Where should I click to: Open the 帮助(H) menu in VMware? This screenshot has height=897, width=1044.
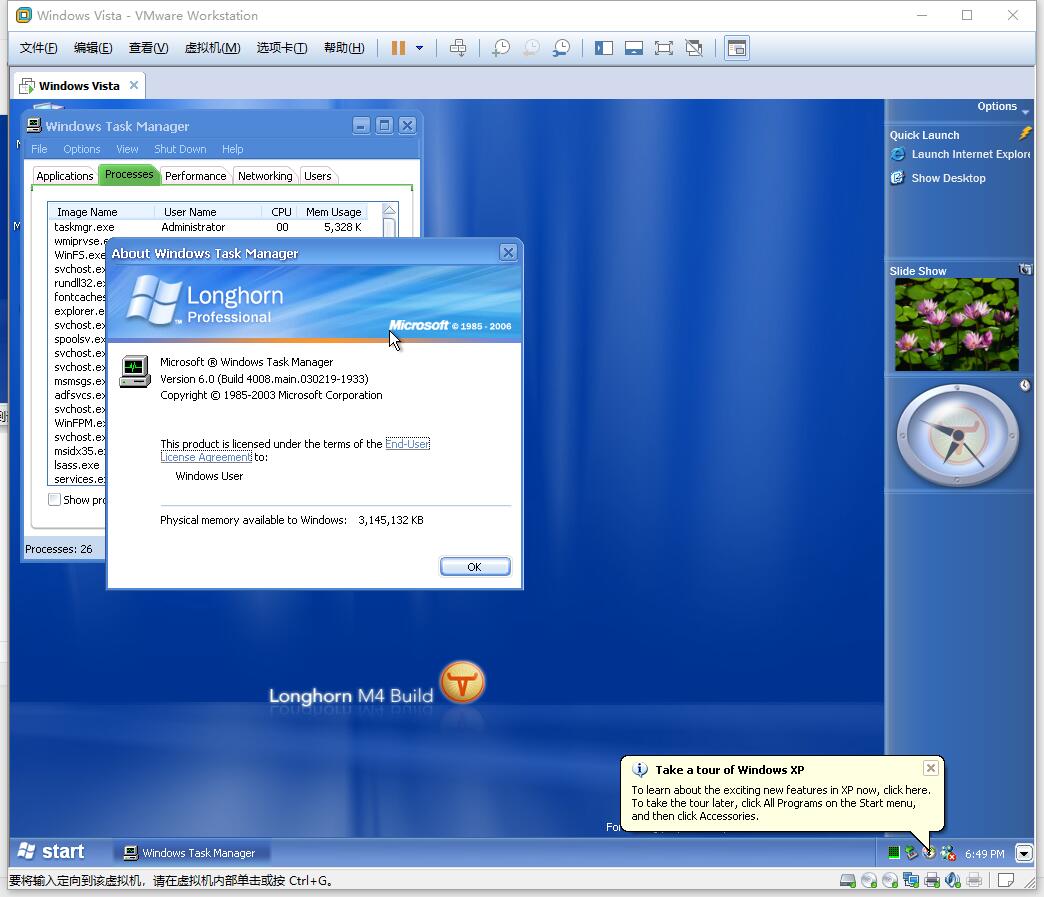[x=344, y=48]
